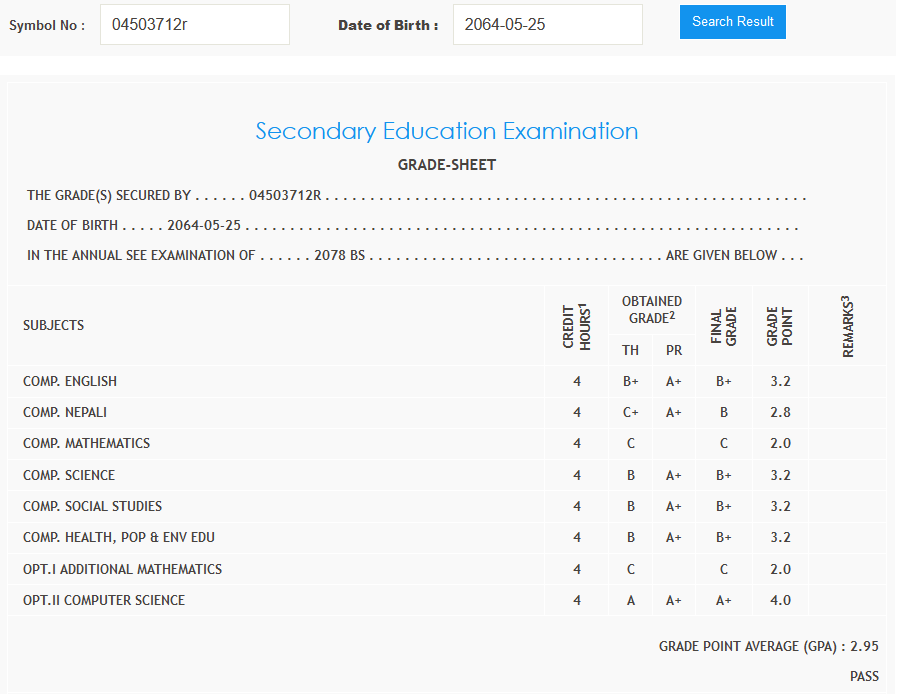Click the GRADE POINT column header
Image resolution: width=918 pixels, height=694 pixels.
780,326
